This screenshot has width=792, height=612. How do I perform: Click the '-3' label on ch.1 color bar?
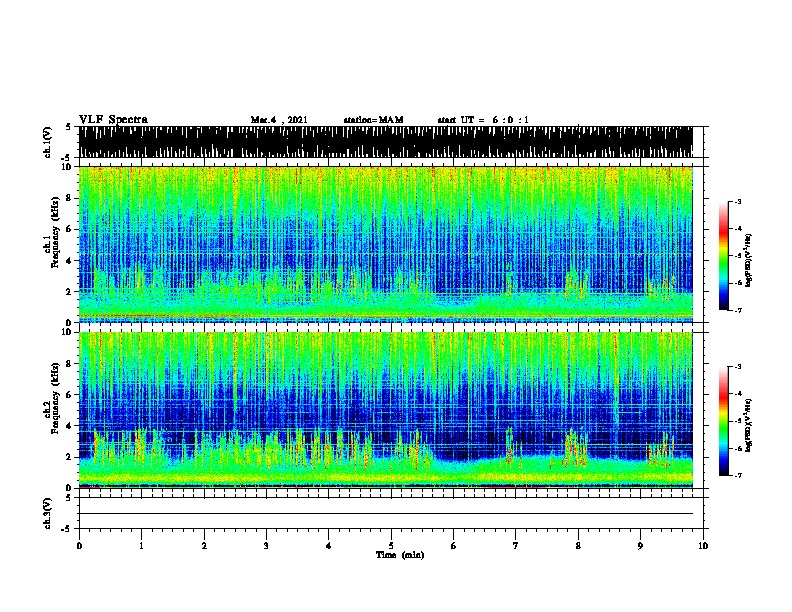pos(737,201)
